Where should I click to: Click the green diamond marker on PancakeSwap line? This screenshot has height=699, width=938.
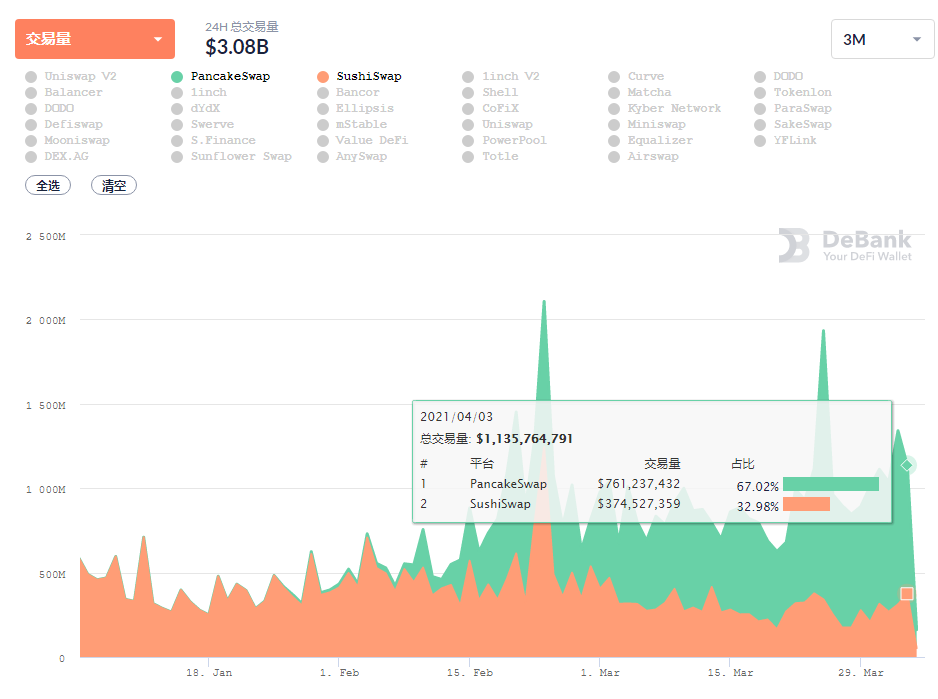[x=907, y=465]
